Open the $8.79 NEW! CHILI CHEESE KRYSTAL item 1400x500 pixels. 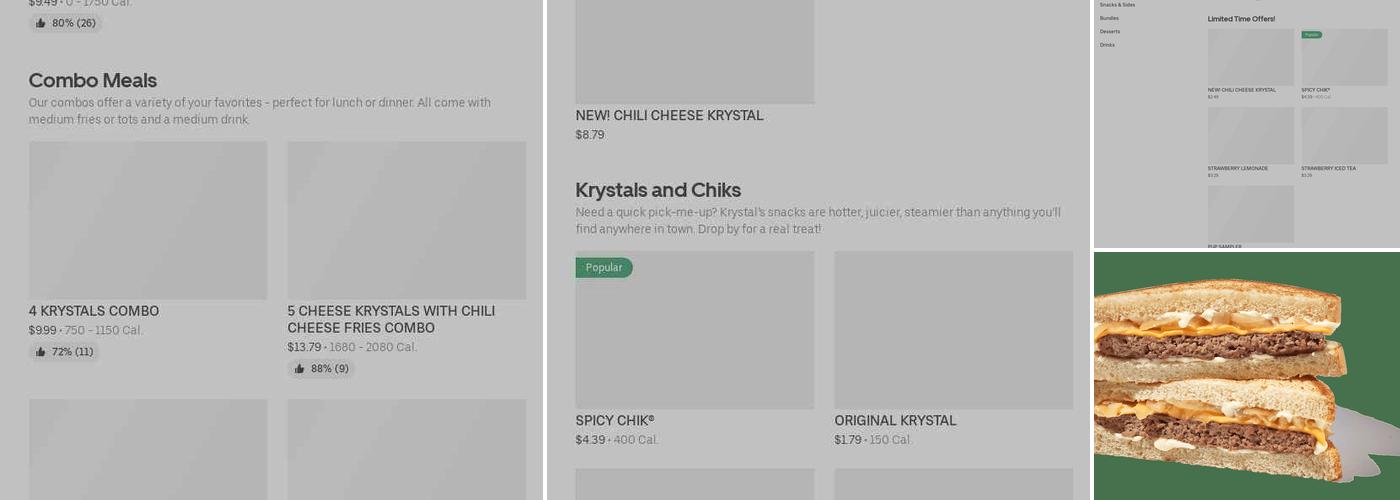click(669, 116)
